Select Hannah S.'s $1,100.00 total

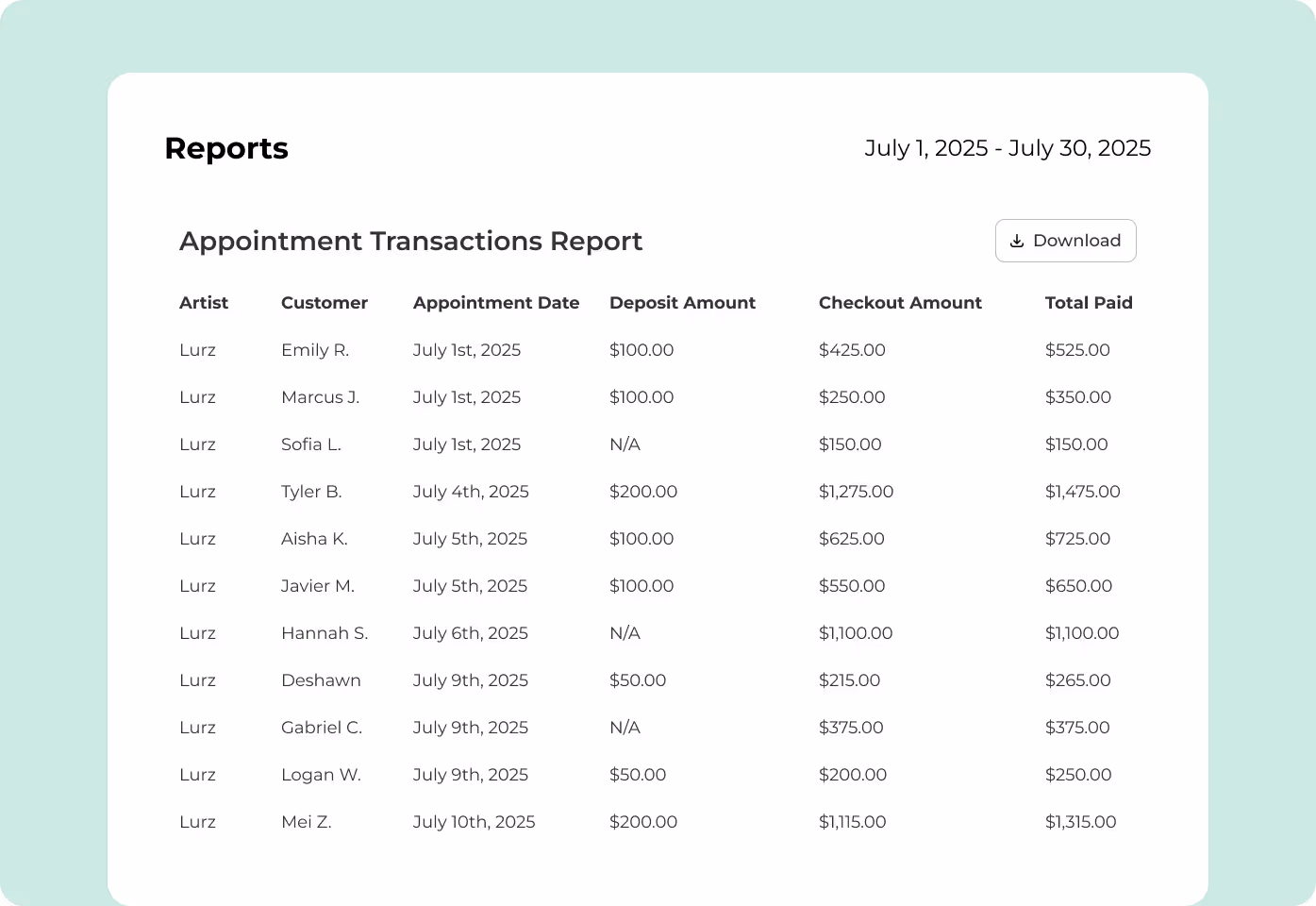pyautogui.click(x=1082, y=633)
